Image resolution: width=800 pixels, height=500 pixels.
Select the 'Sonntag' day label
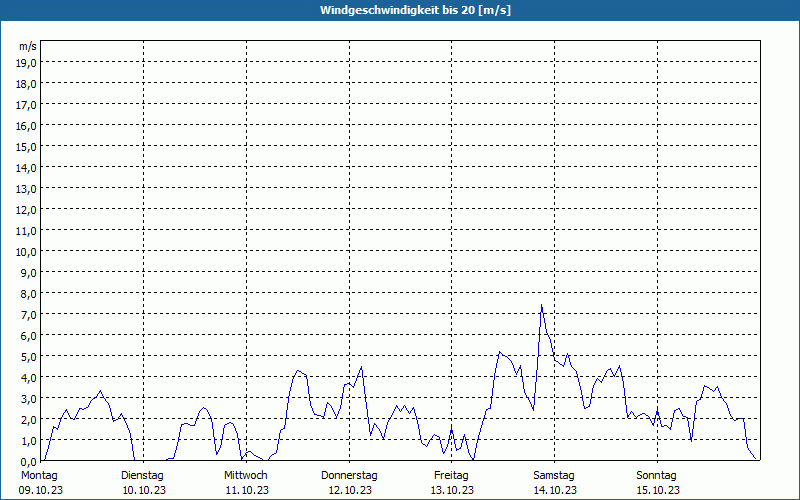pos(657,475)
